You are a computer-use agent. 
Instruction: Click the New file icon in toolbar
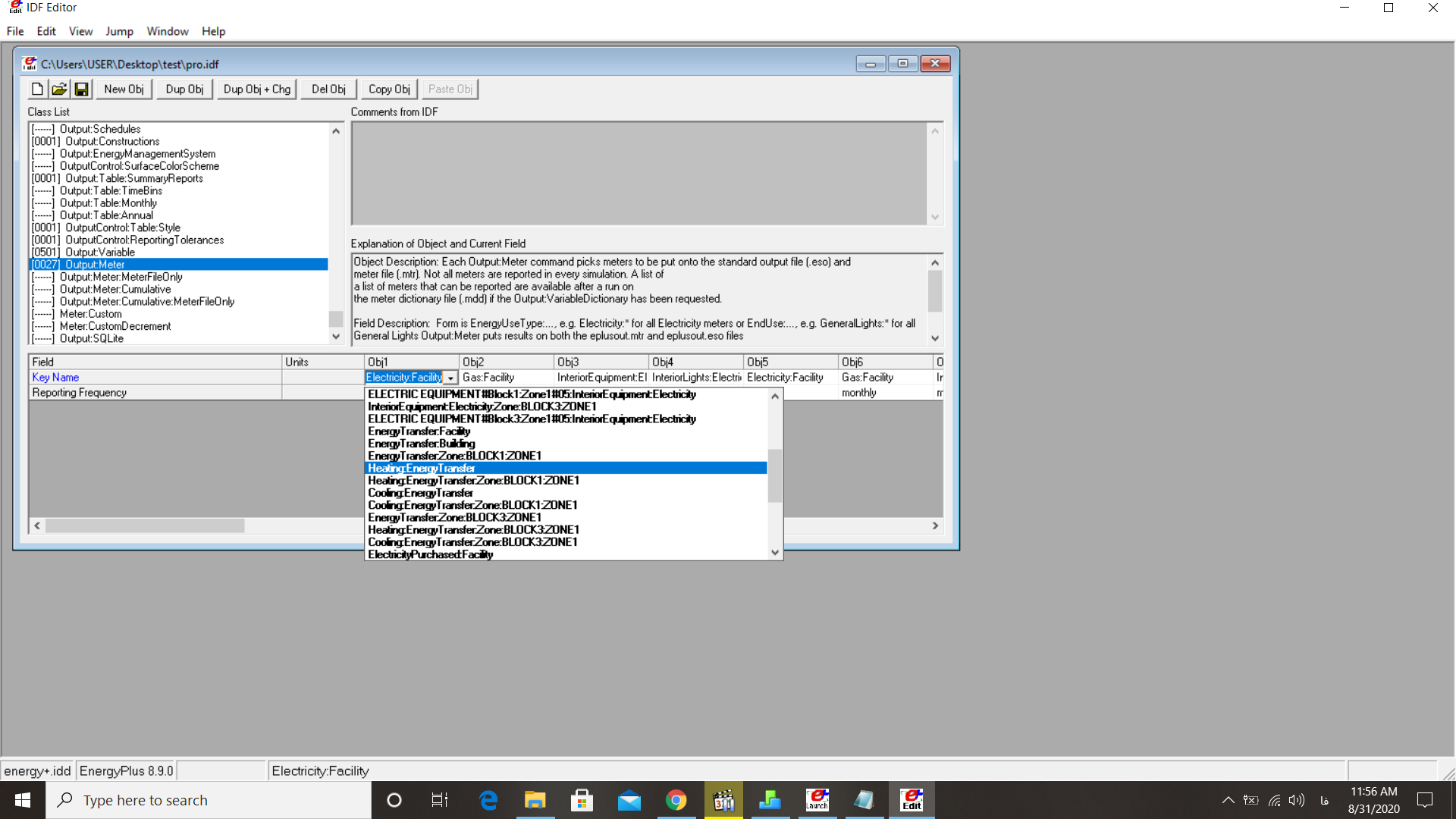pos(37,89)
